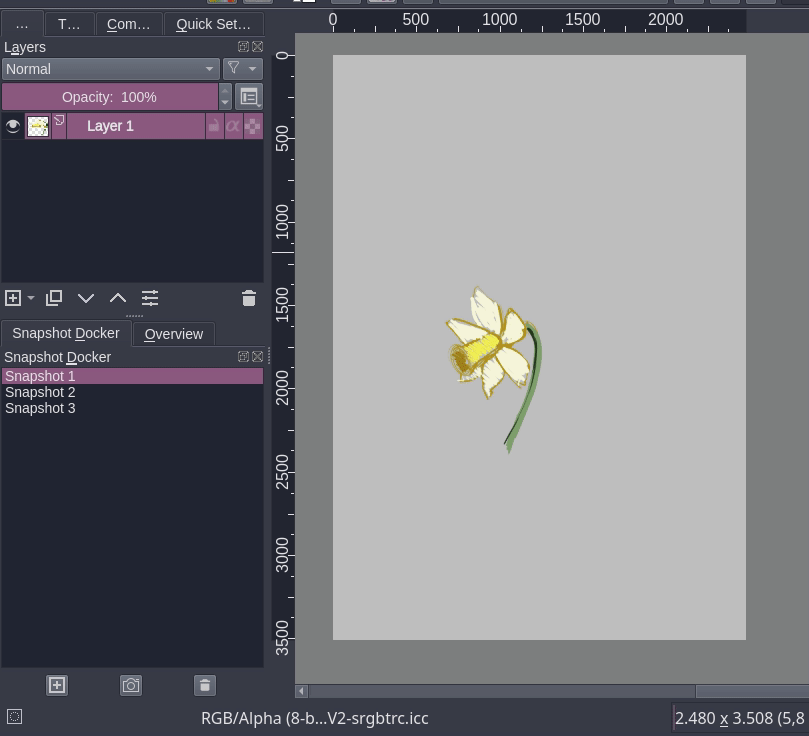Open the Quick Settings docker tab
Image resolution: width=809 pixels, height=736 pixels.
(x=213, y=24)
